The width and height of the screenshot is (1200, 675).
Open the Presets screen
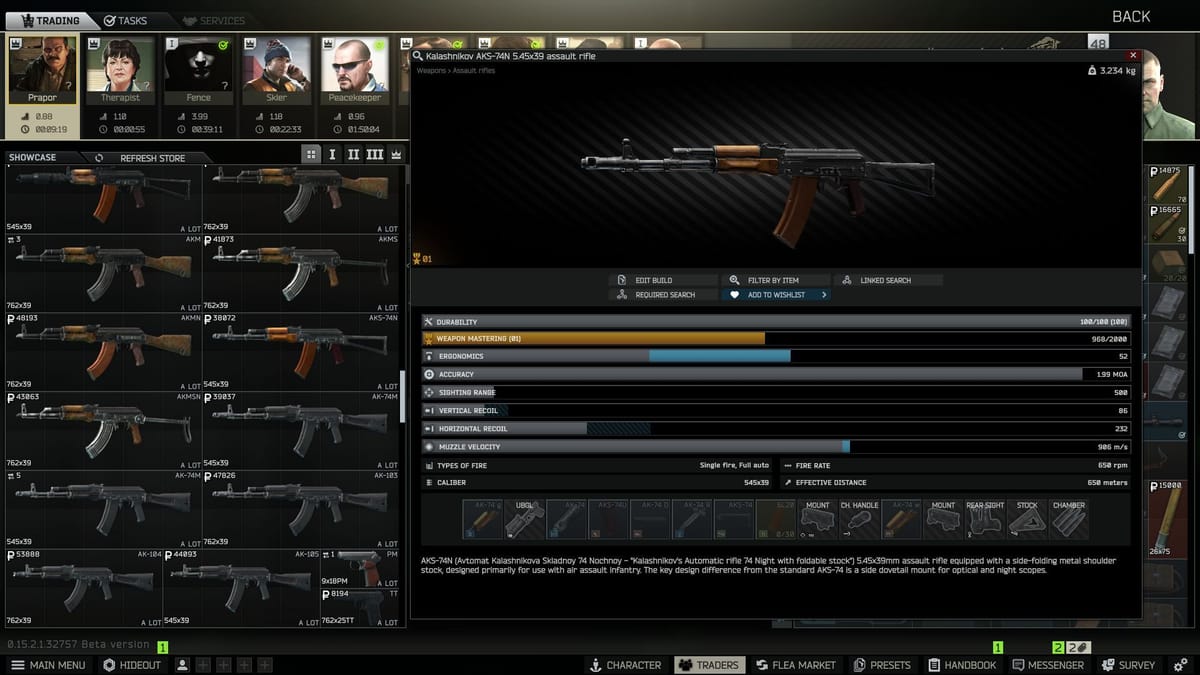(882, 664)
